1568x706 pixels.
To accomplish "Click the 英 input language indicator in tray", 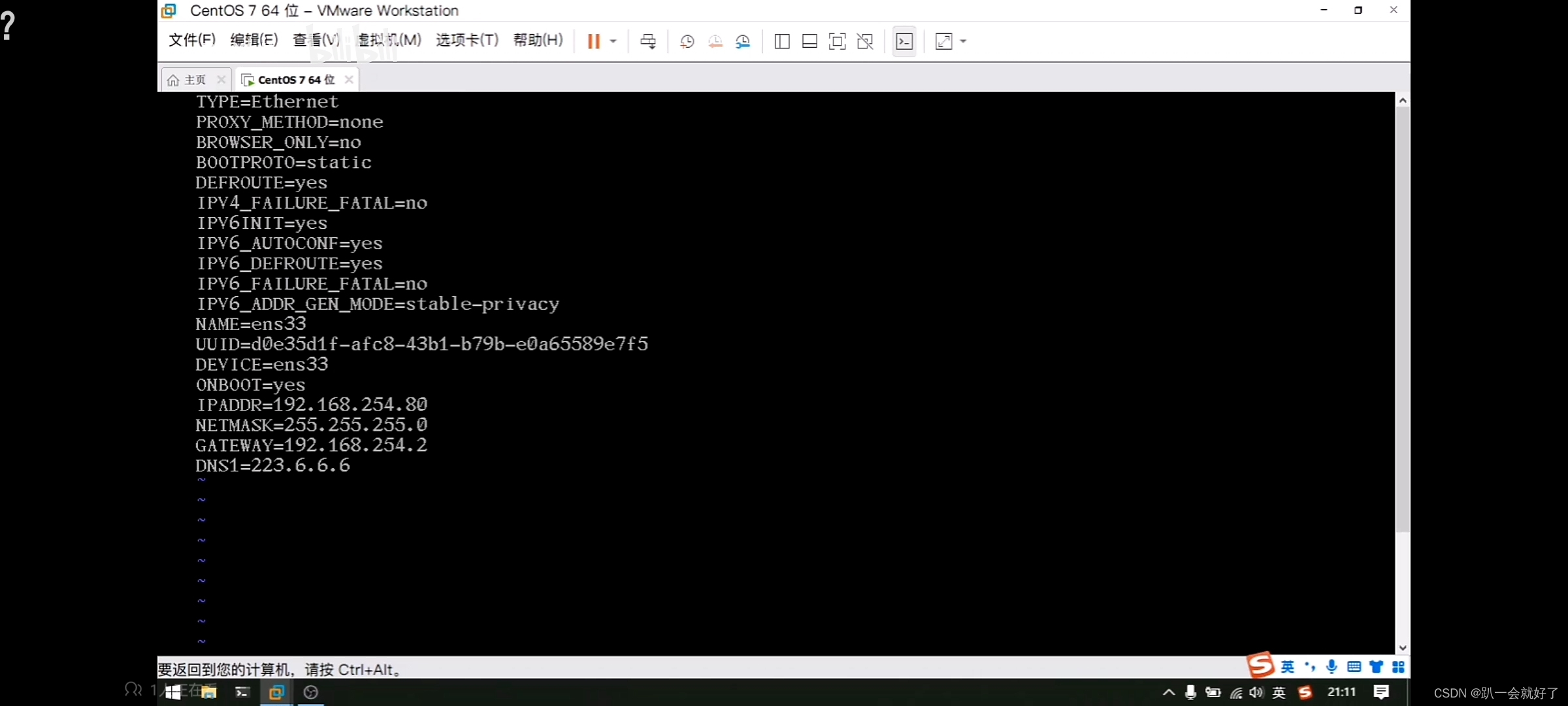I will tap(1279, 692).
